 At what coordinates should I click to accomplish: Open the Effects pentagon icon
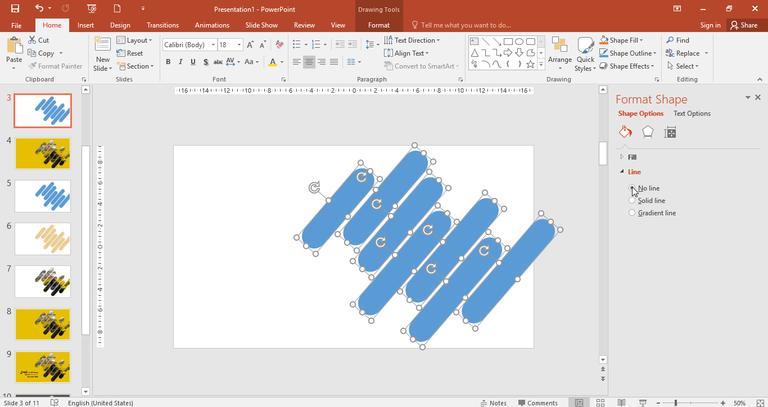[648, 132]
